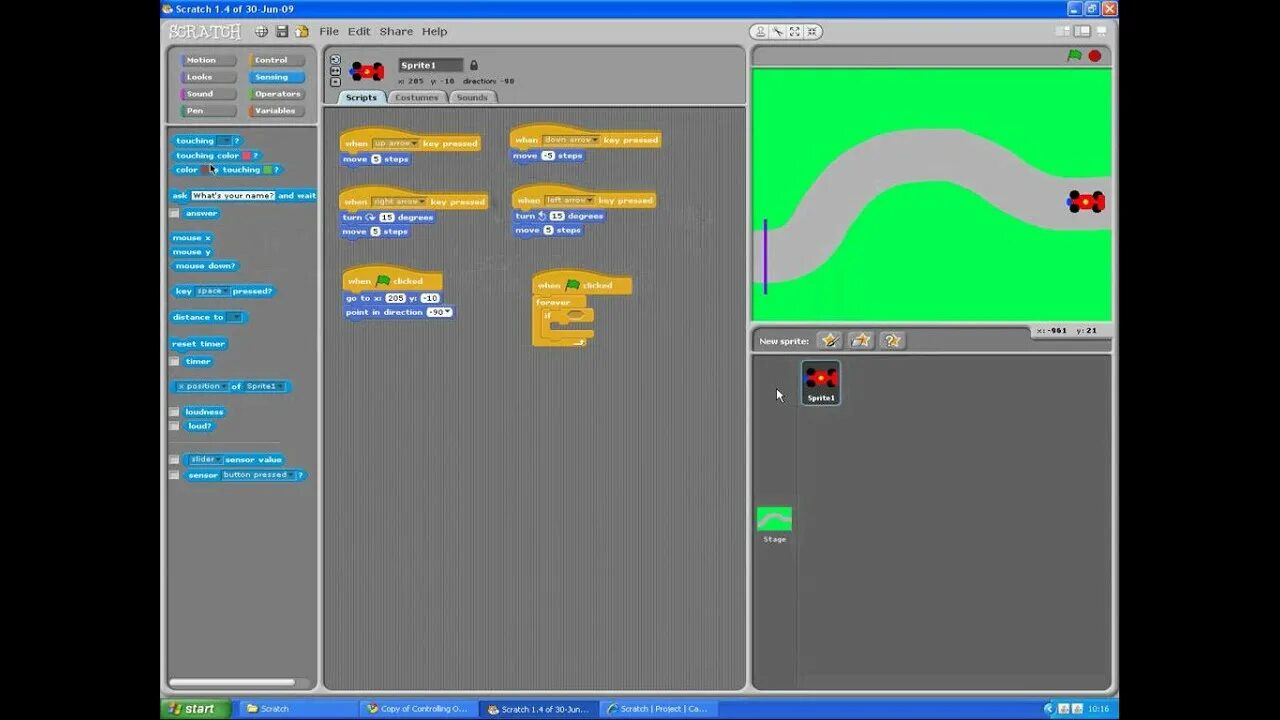Toggle the loudness reporter checkbox
1280x720 pixels.
point(174,412)
